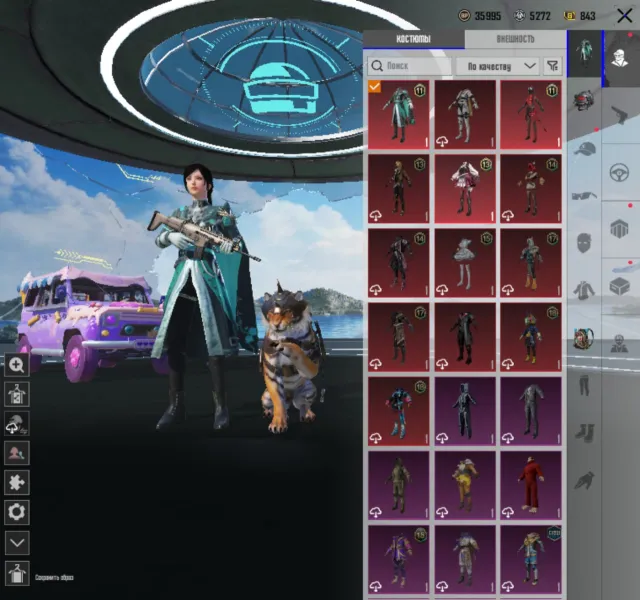
Task: Select the gloves category icon
Action: (x=584, y=480)
